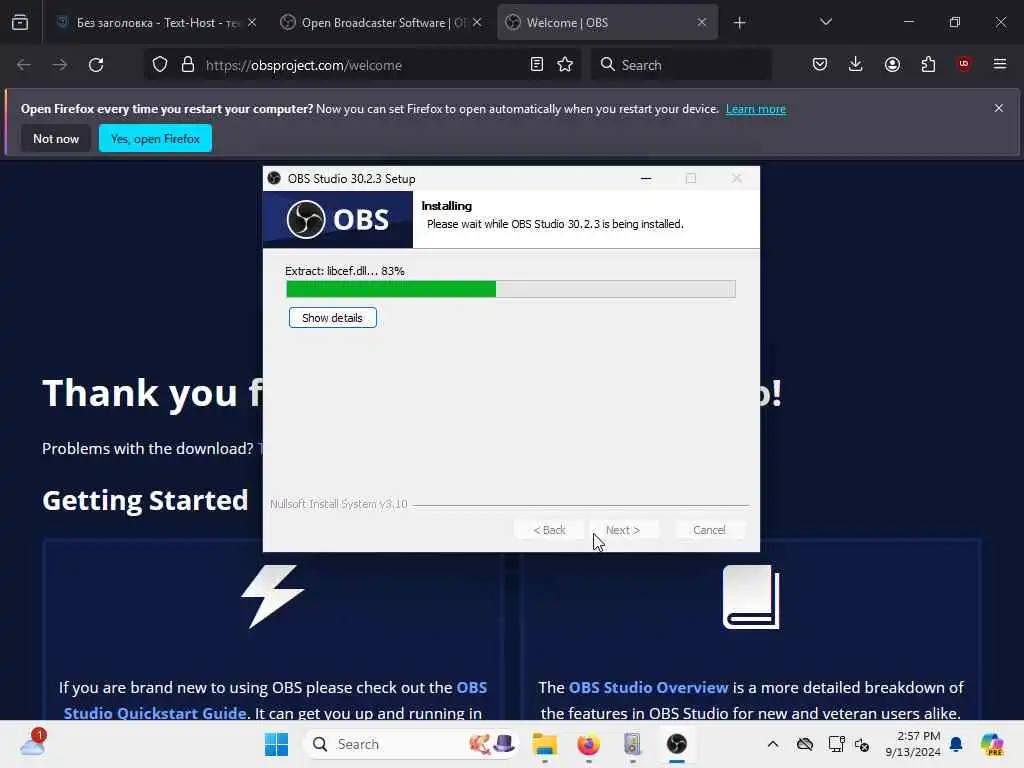Screen dimensions: 1024x768
Task: Open the Firefox account icon
Action: (x=892, y=65)
